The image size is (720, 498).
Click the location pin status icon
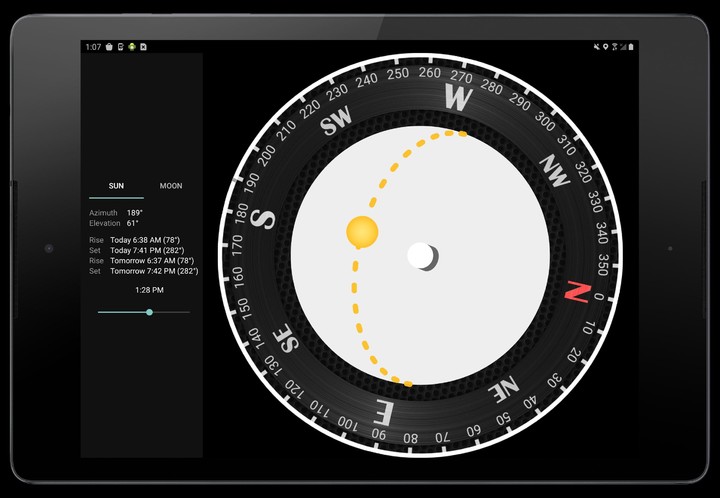pos(606,47)
